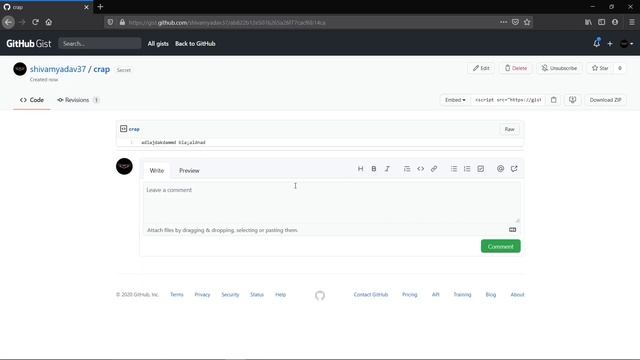Reload the page in browser
The image size is (640, 360).
coord(36,22)
